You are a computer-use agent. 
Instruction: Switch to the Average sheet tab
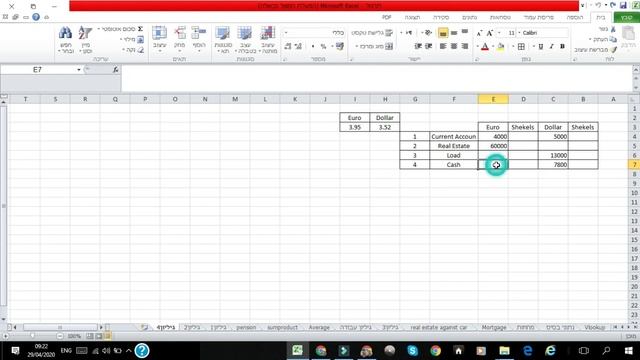(x=319, y=327)
